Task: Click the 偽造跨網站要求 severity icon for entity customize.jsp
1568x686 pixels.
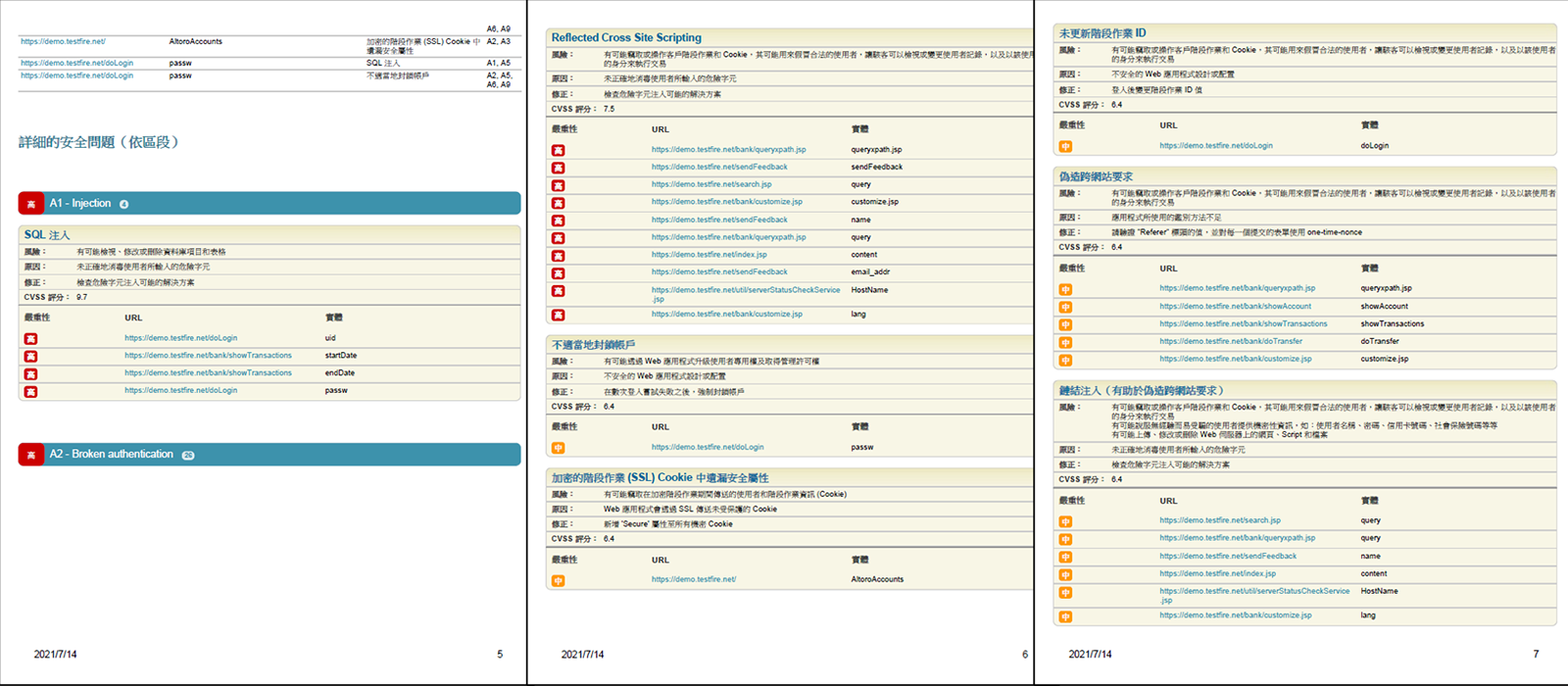Action: coord(1065,361)
